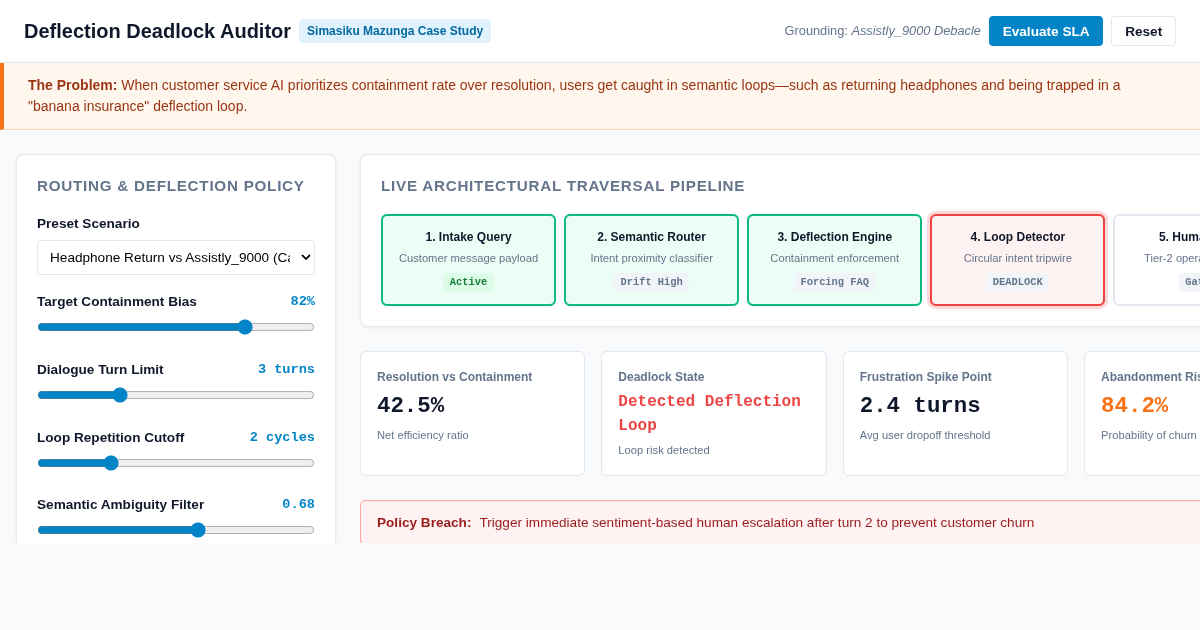Click the Policy Breach alert message
This screenshot has height=630, width=1200.
point(756,522)
